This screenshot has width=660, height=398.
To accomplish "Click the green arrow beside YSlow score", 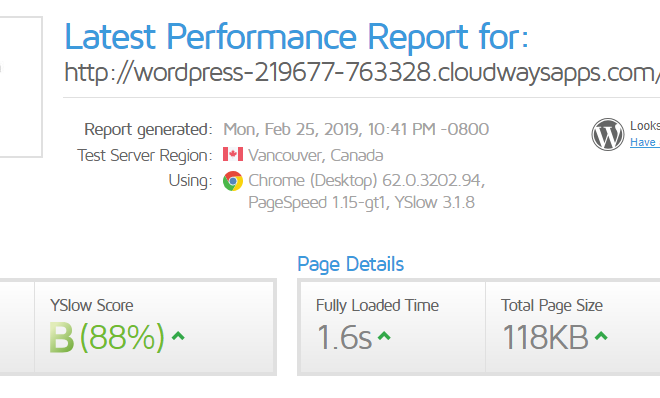I will 178,336.
